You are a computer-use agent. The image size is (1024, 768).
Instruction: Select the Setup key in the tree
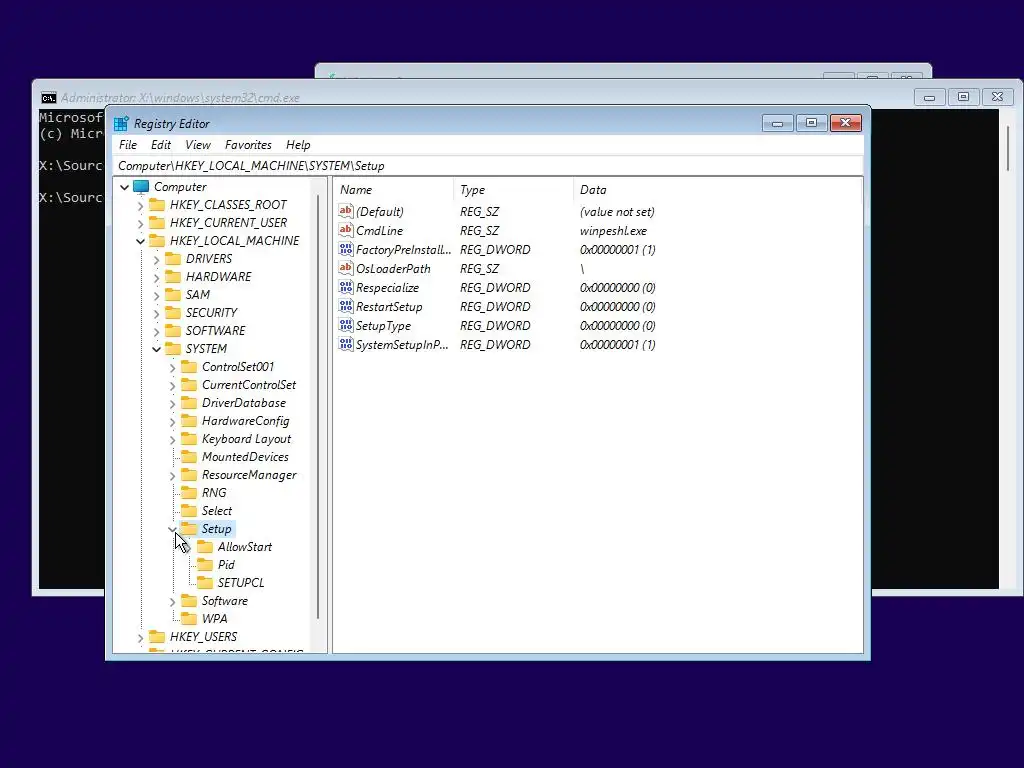click(216, 529)
